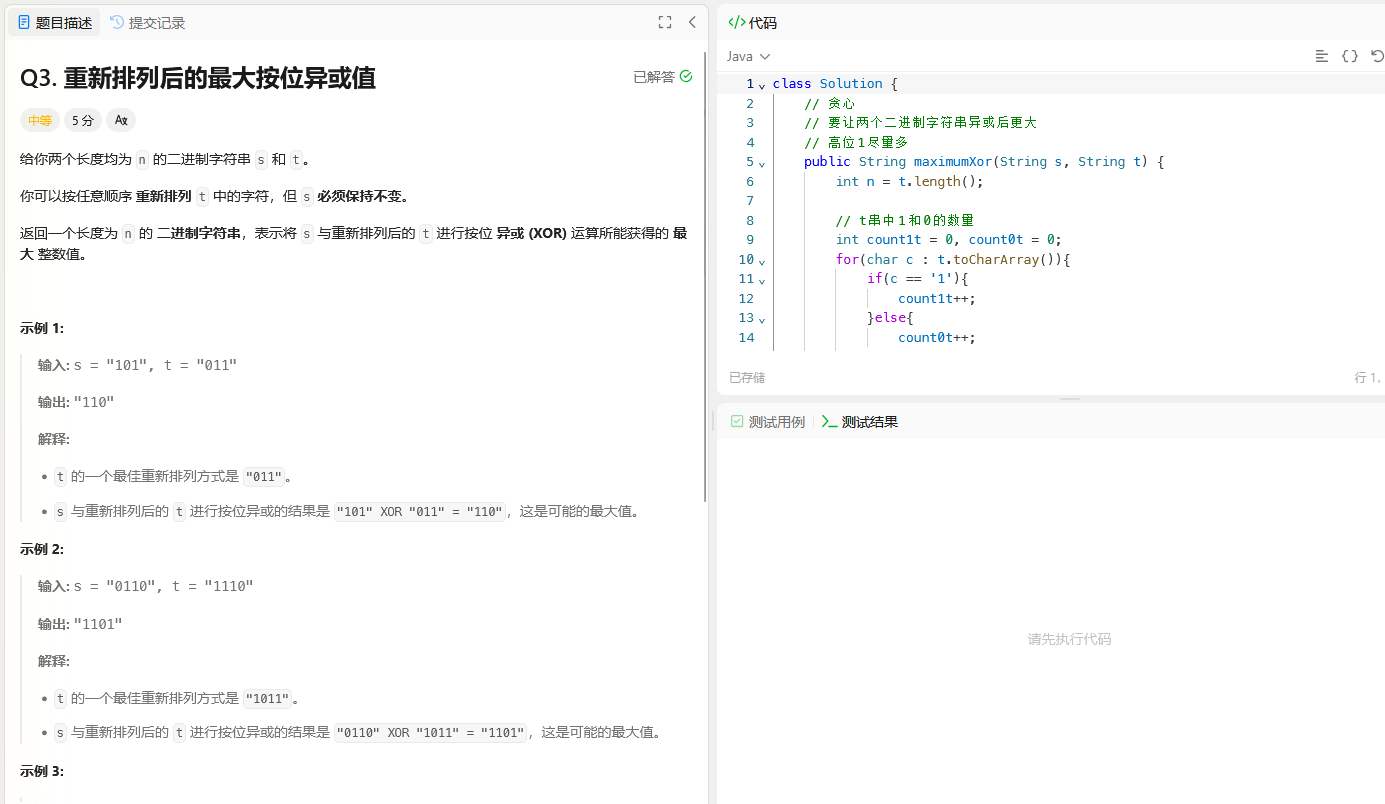Select the 题目描述 description tab
This screenshot has width=1385, height=804.
(x=55, y=22)
